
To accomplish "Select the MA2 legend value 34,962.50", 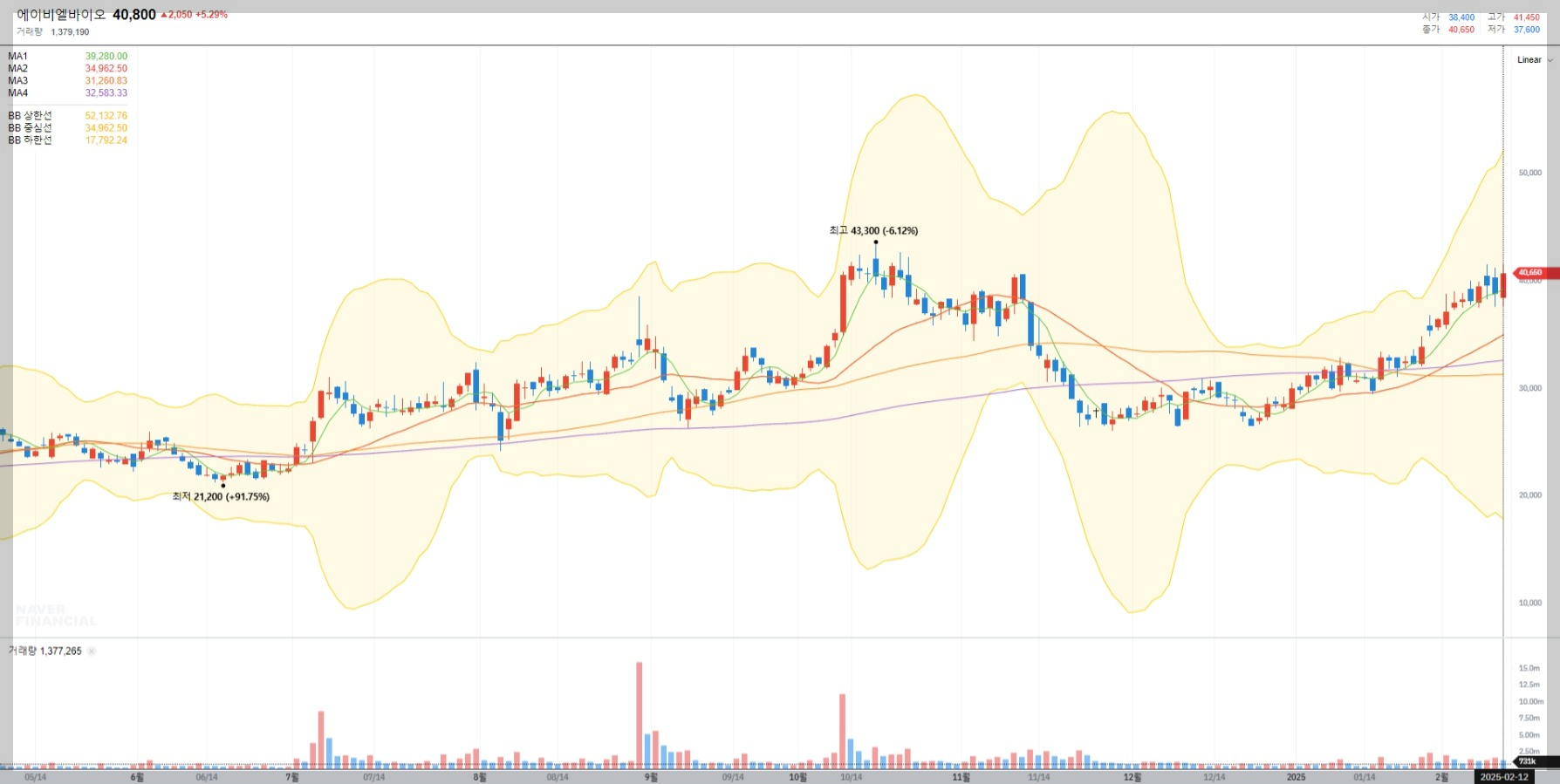I will (106, 69).
